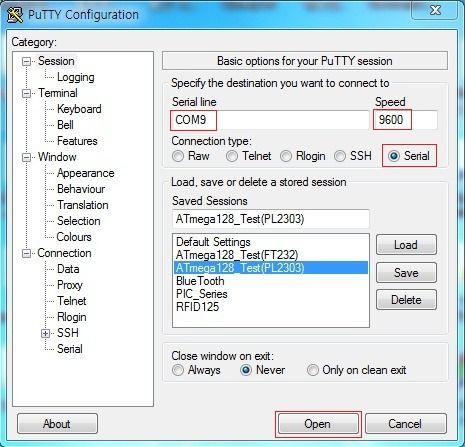Click the Load button
The width and height of the screenshot is (465, 447).
pyautogui.click(x=406, y=245)
